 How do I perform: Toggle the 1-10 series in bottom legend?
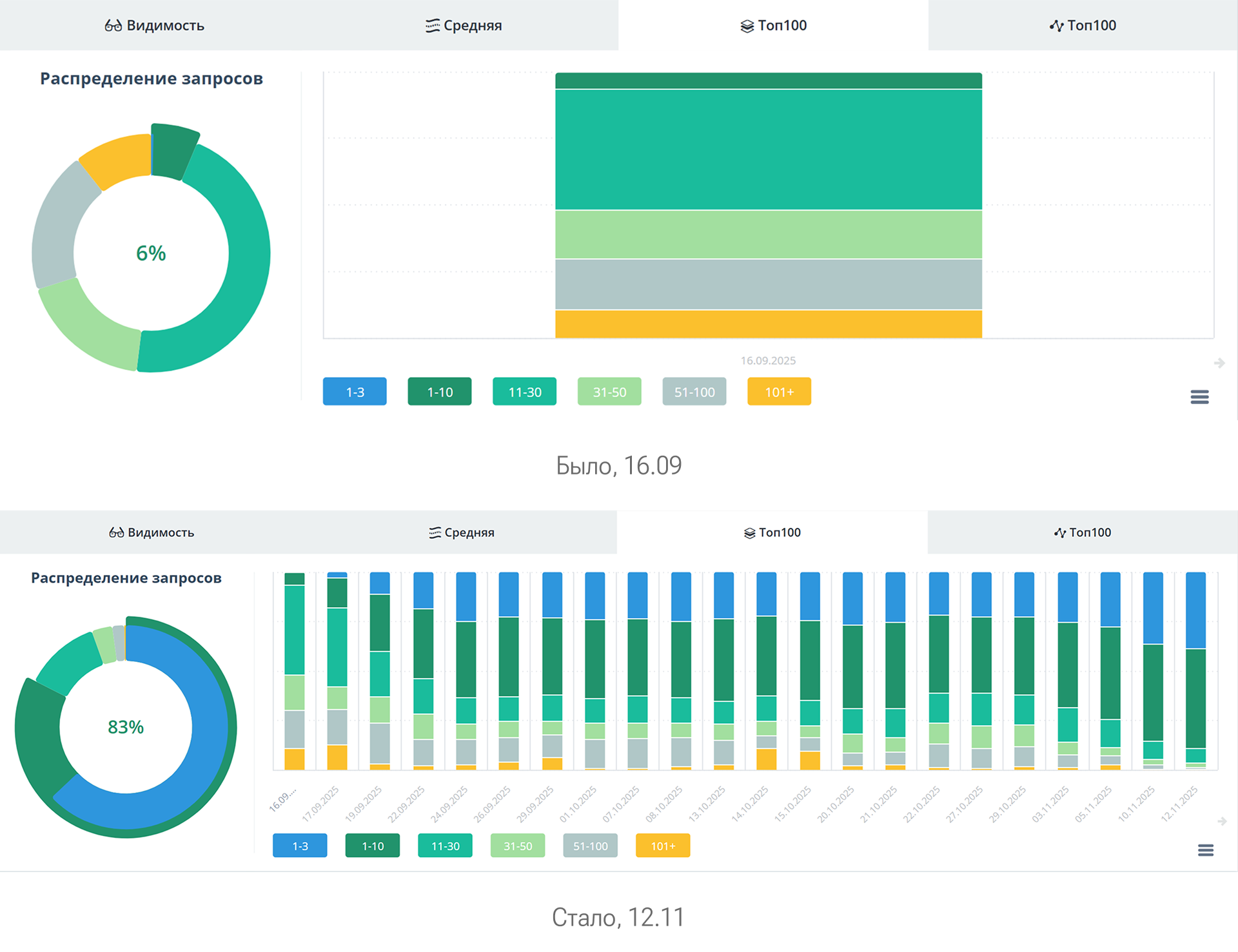[x=372, y=846]
